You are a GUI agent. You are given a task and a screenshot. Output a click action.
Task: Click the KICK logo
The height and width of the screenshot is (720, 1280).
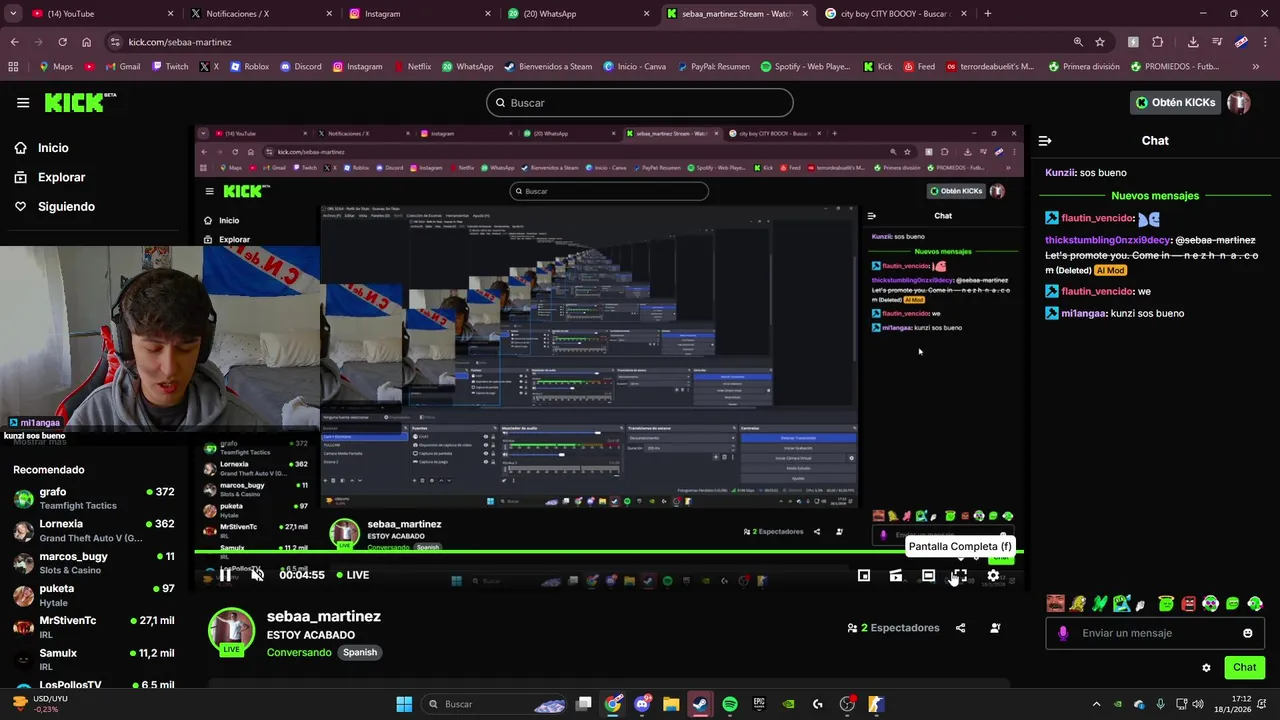coord(80,102)
